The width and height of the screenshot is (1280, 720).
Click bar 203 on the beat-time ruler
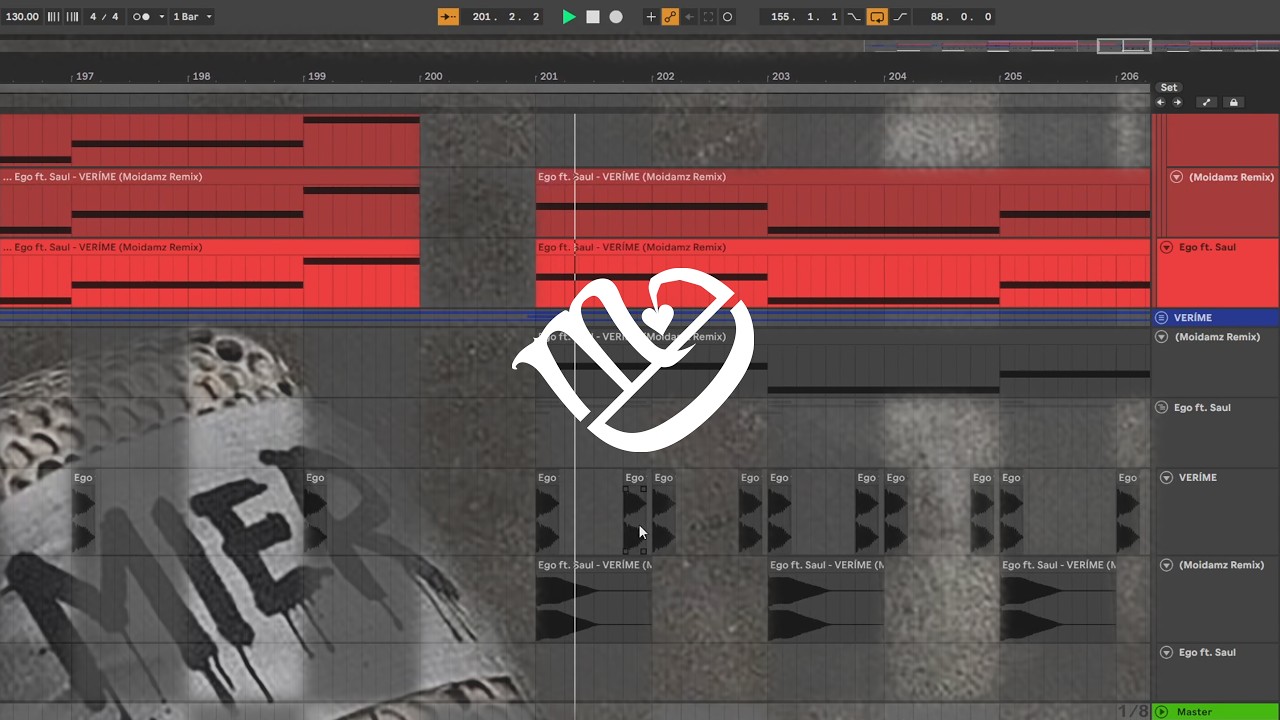pos(781,76)
